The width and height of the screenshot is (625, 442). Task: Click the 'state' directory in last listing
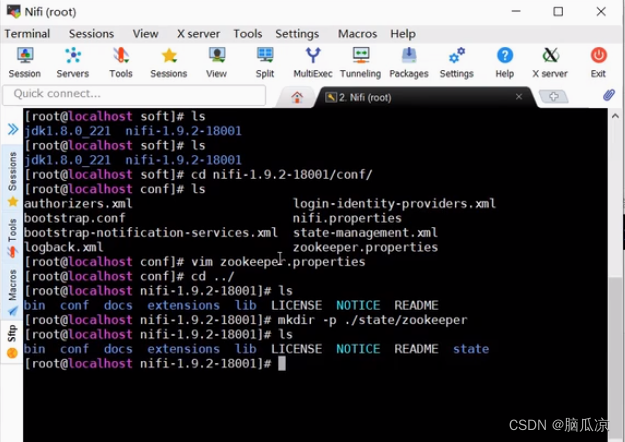(x=471, y=349)
